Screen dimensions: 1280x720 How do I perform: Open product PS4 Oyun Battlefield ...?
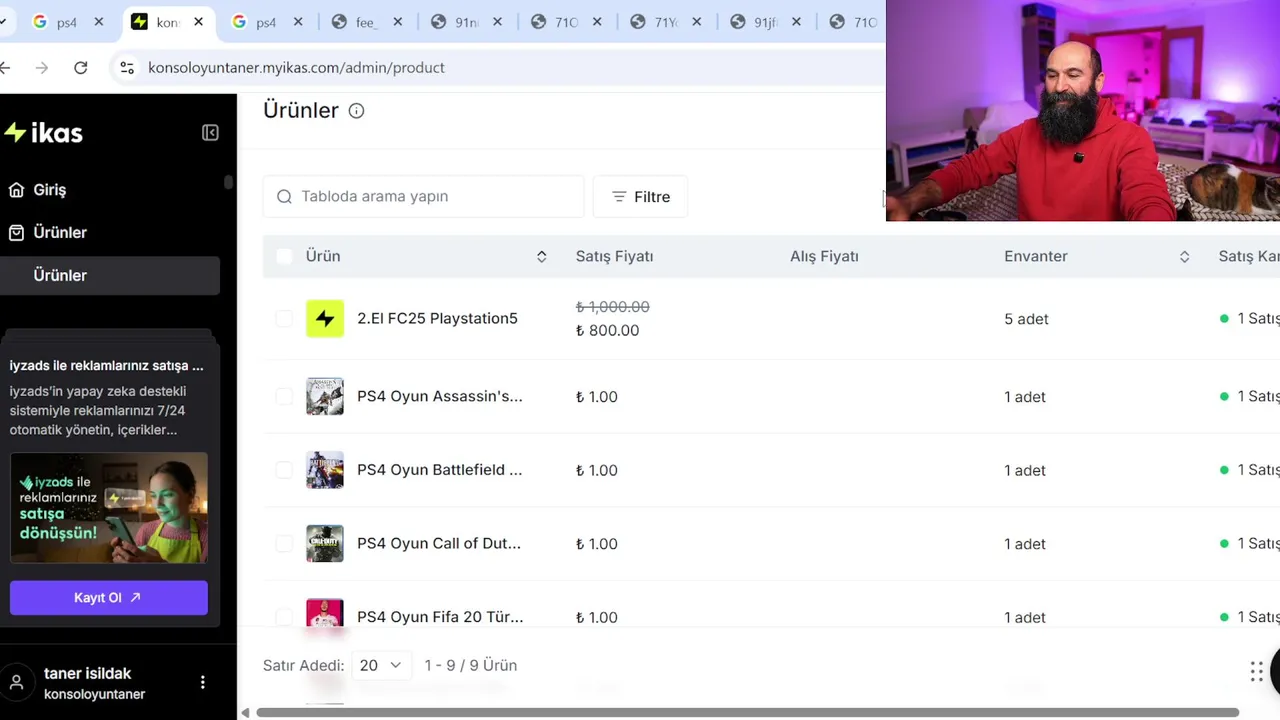pos(439,470)
